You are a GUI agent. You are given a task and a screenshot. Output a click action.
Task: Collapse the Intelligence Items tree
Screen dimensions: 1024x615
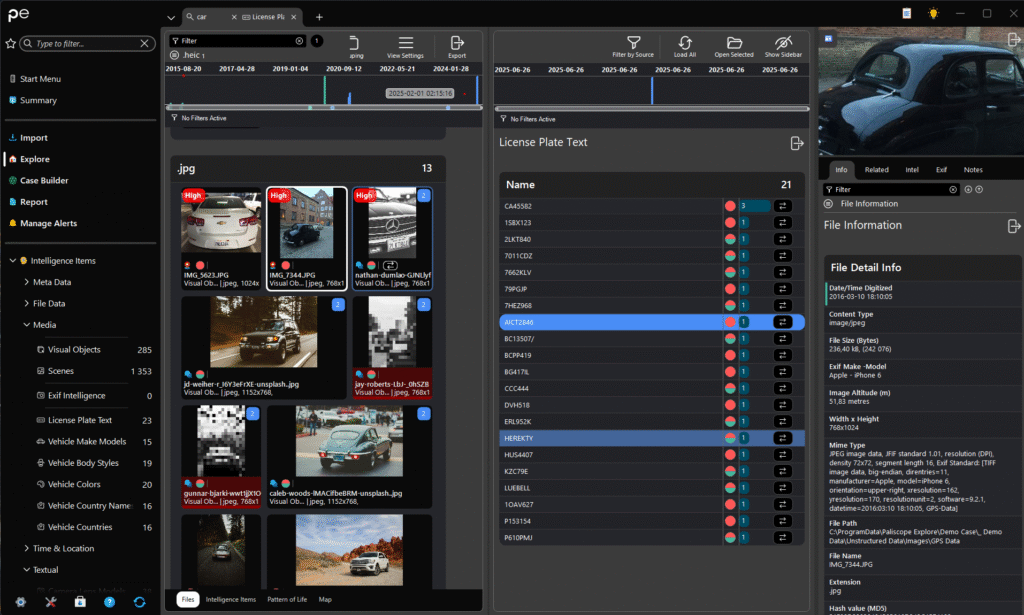click(x=12, y=261)
